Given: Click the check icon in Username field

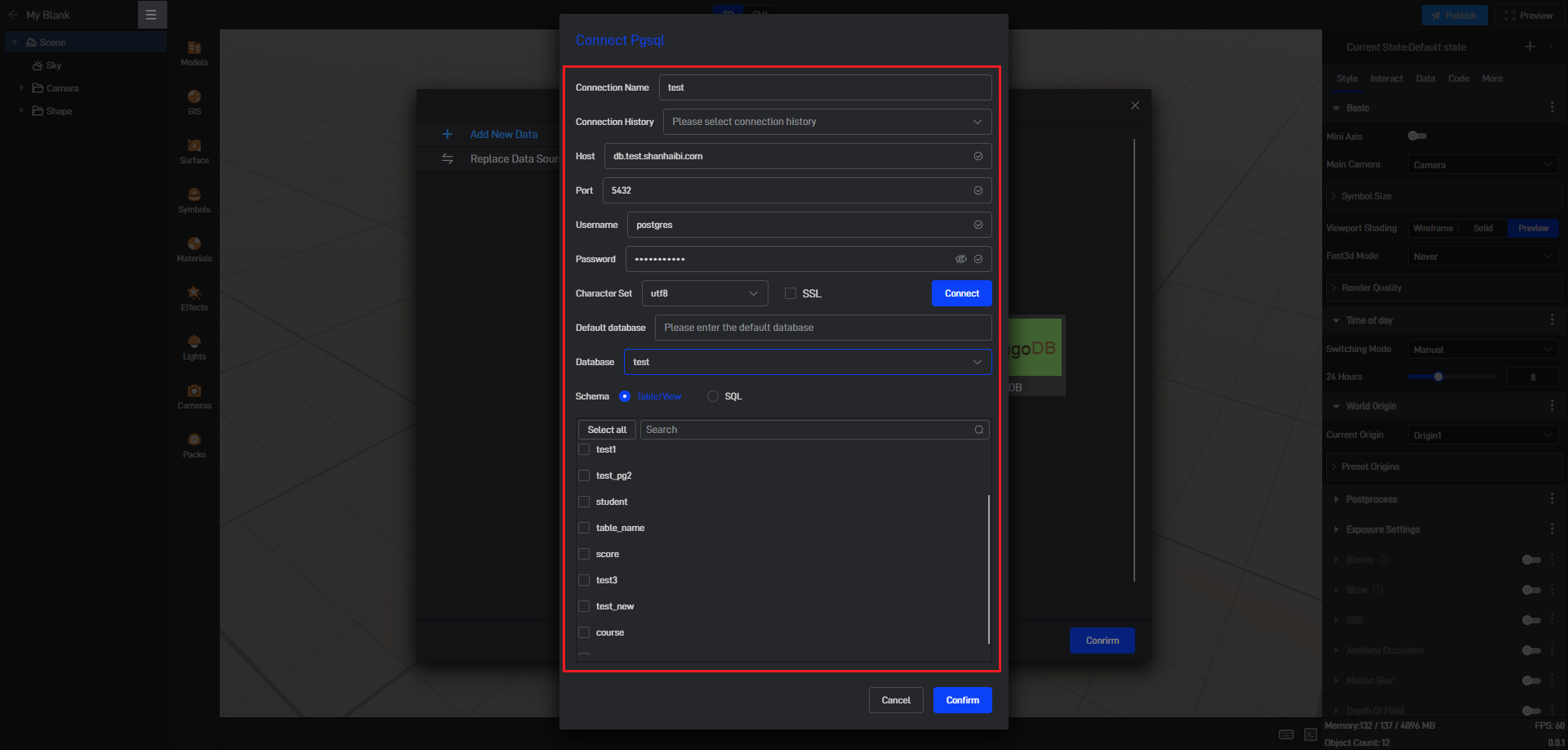Looking at the screenshot, I should [x=978, y=225].
